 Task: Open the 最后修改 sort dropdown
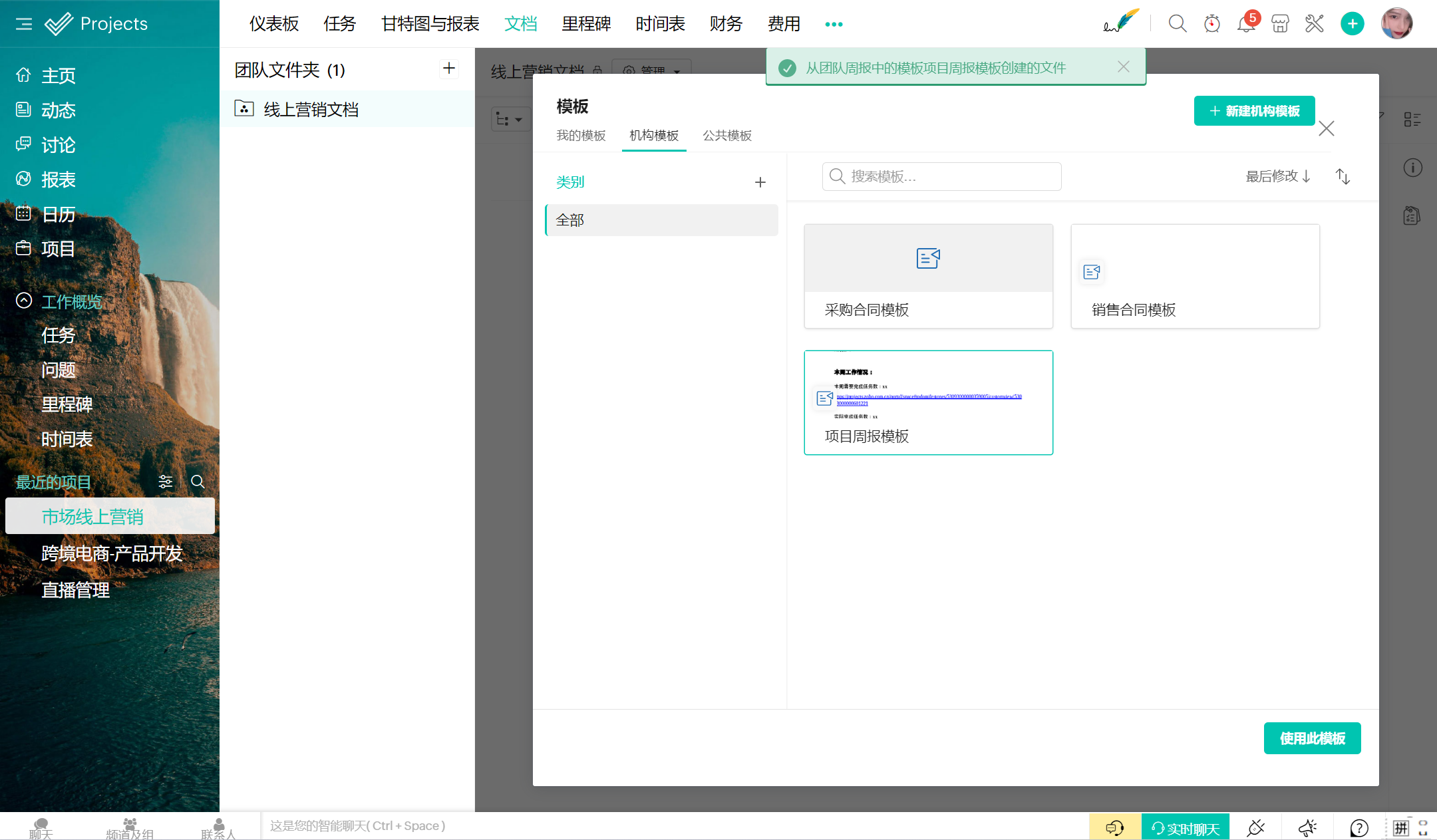1277,176
